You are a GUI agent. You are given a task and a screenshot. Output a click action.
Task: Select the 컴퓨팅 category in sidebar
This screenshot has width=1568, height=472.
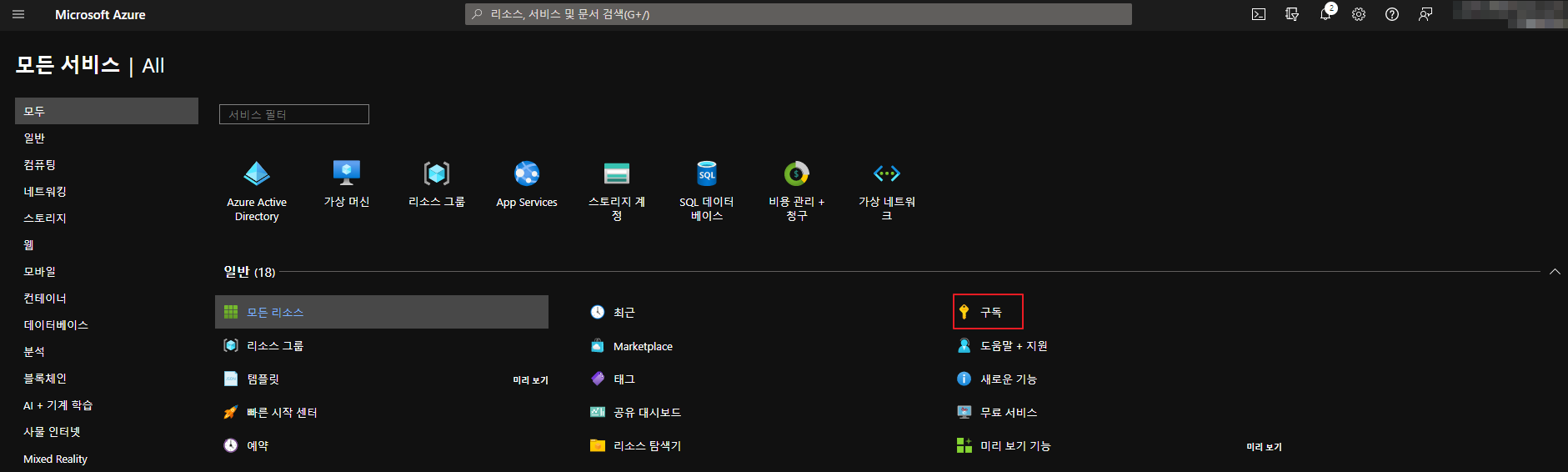point(40,165)
